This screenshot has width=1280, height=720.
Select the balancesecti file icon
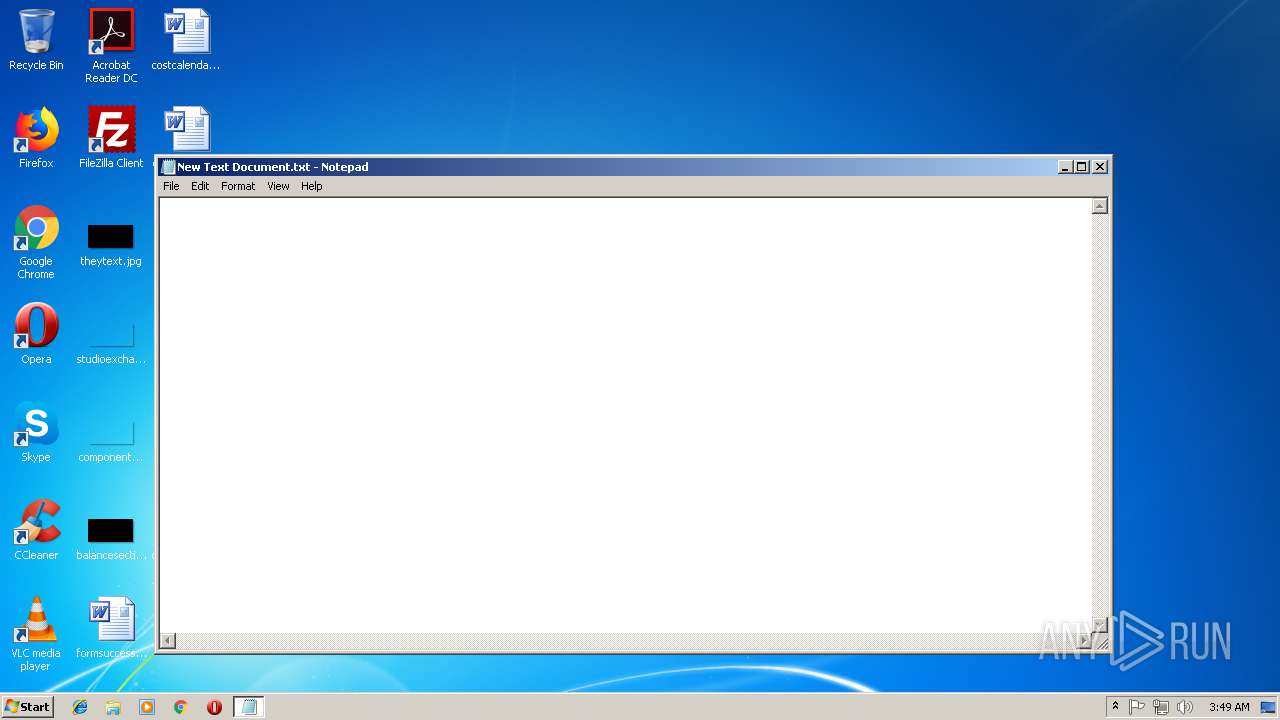click(x=111, y=538)
